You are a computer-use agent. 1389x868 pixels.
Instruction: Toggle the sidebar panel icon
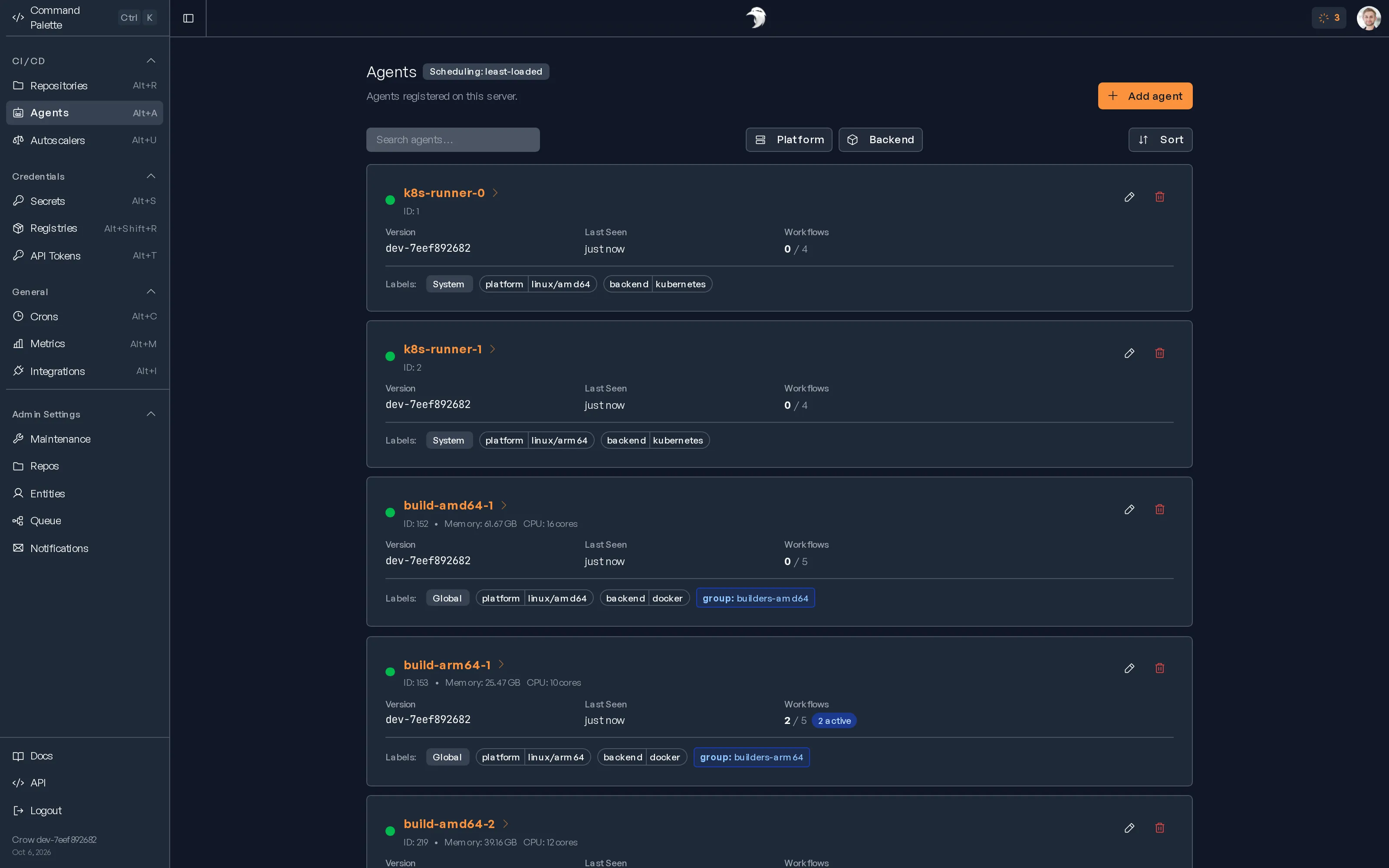tap(188, 18)
